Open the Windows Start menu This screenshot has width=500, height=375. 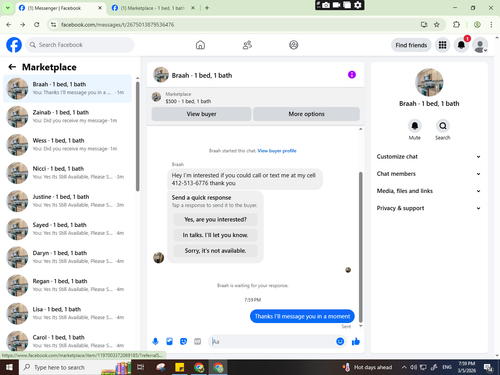pyautogui.click(x=9, y=367)
